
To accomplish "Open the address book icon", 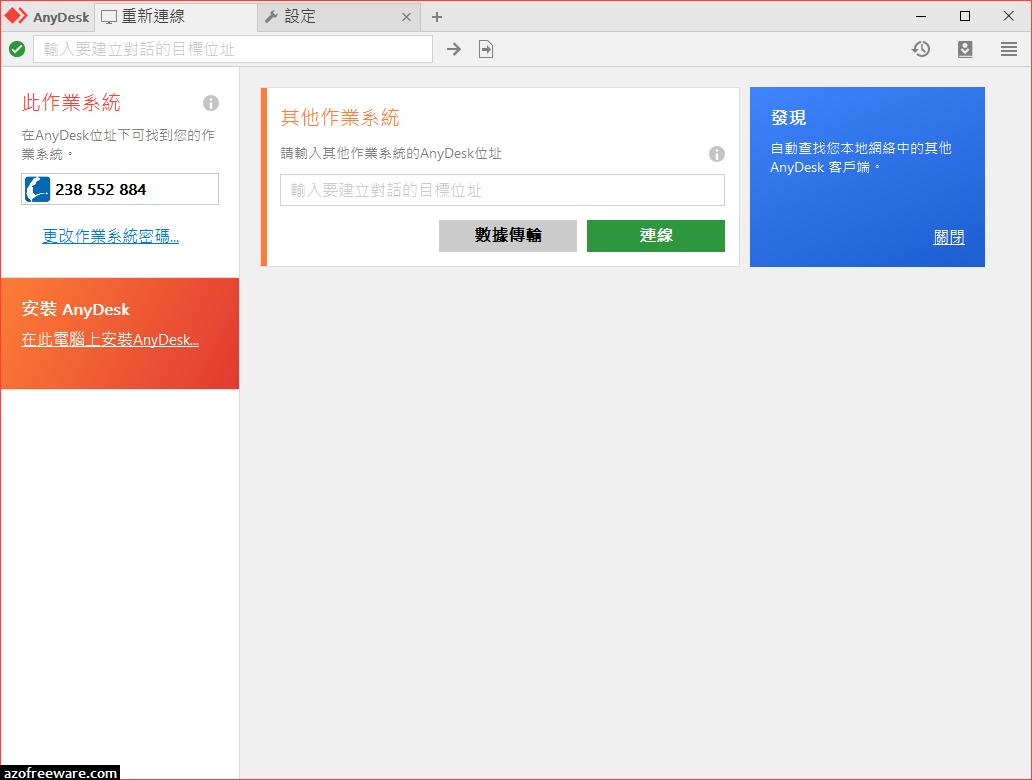I will pos(965,49).
